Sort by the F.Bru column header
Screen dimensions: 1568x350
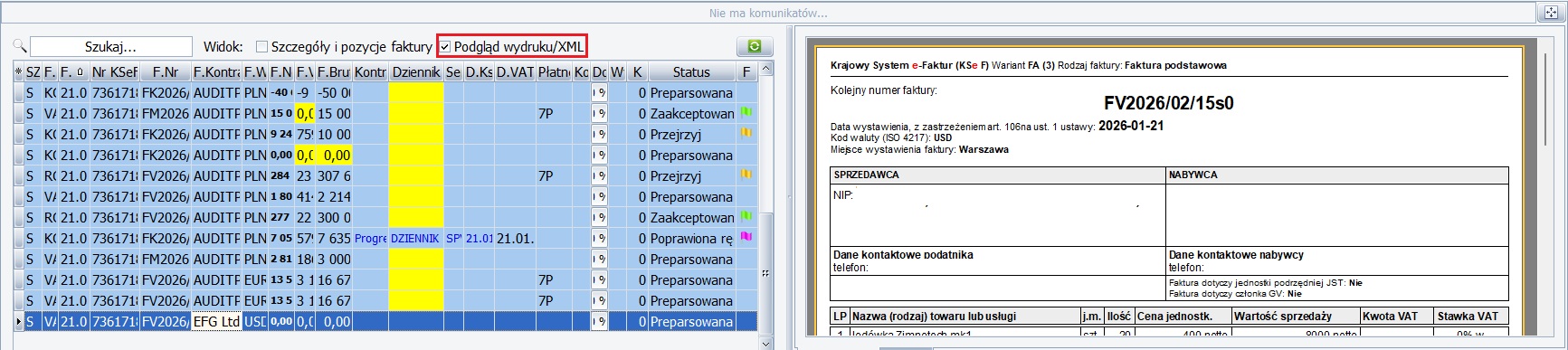pyautogui.click(x=334, y=71)
